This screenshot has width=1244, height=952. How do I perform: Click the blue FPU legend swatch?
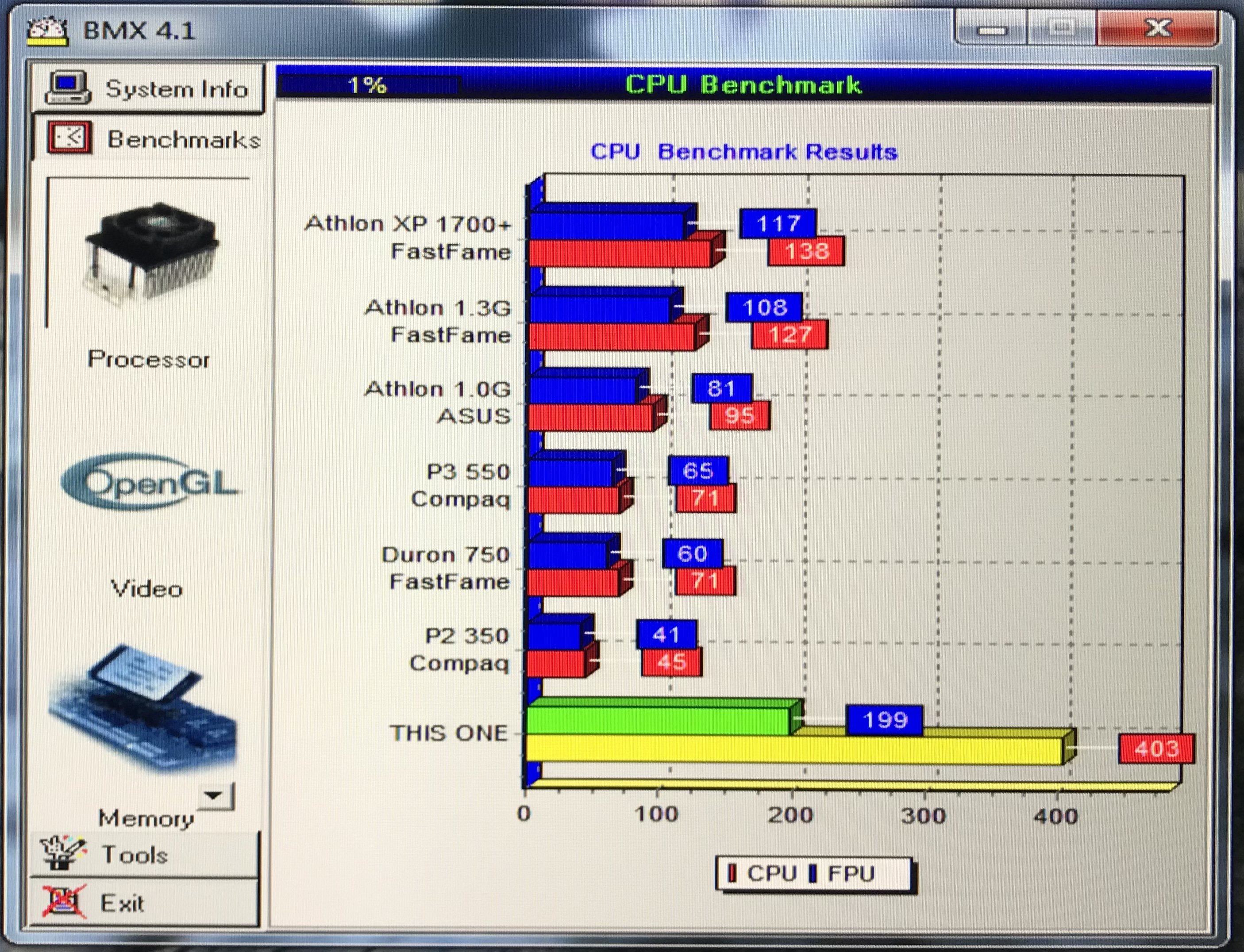(x=813, y=873)
